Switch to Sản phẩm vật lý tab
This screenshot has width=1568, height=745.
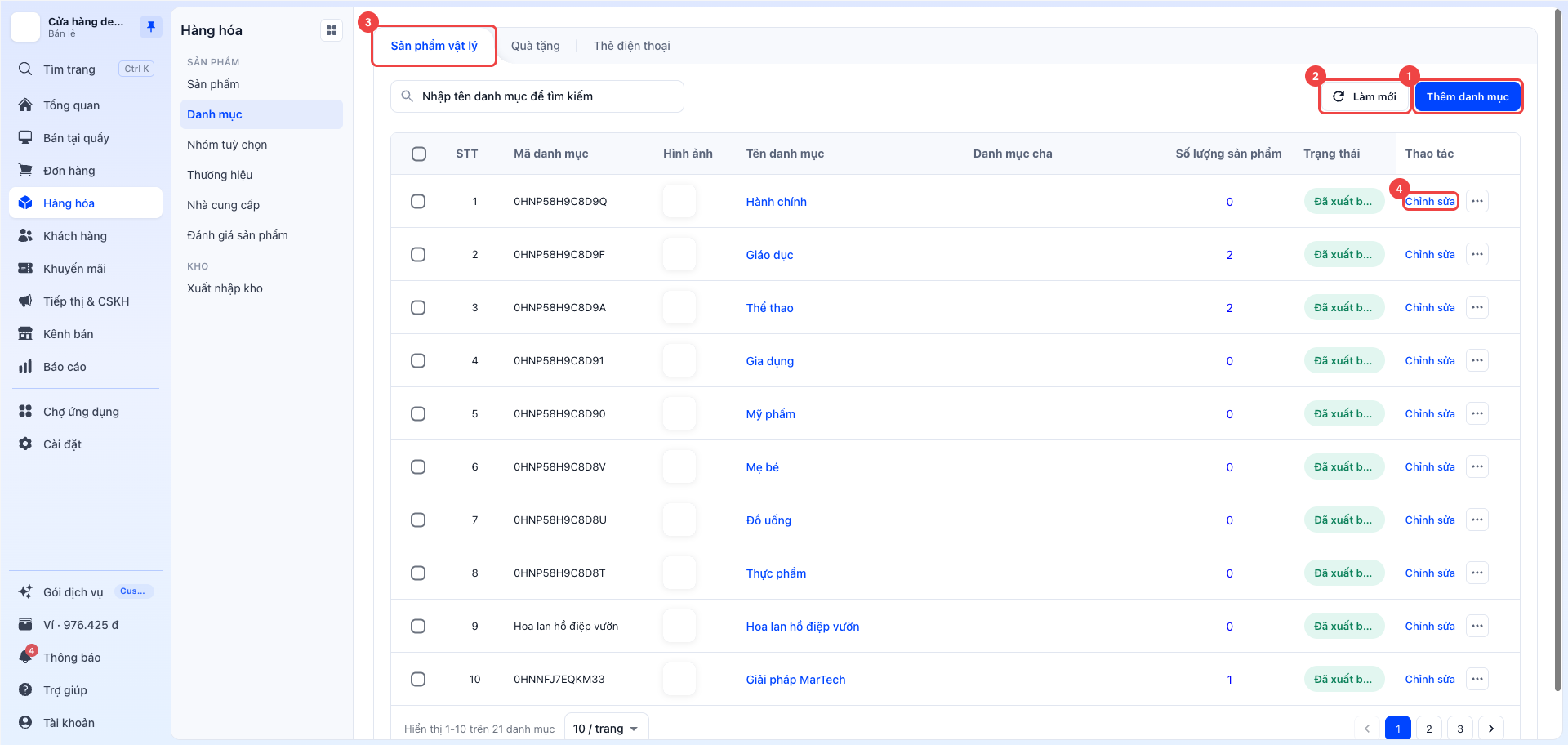(434, 46)
